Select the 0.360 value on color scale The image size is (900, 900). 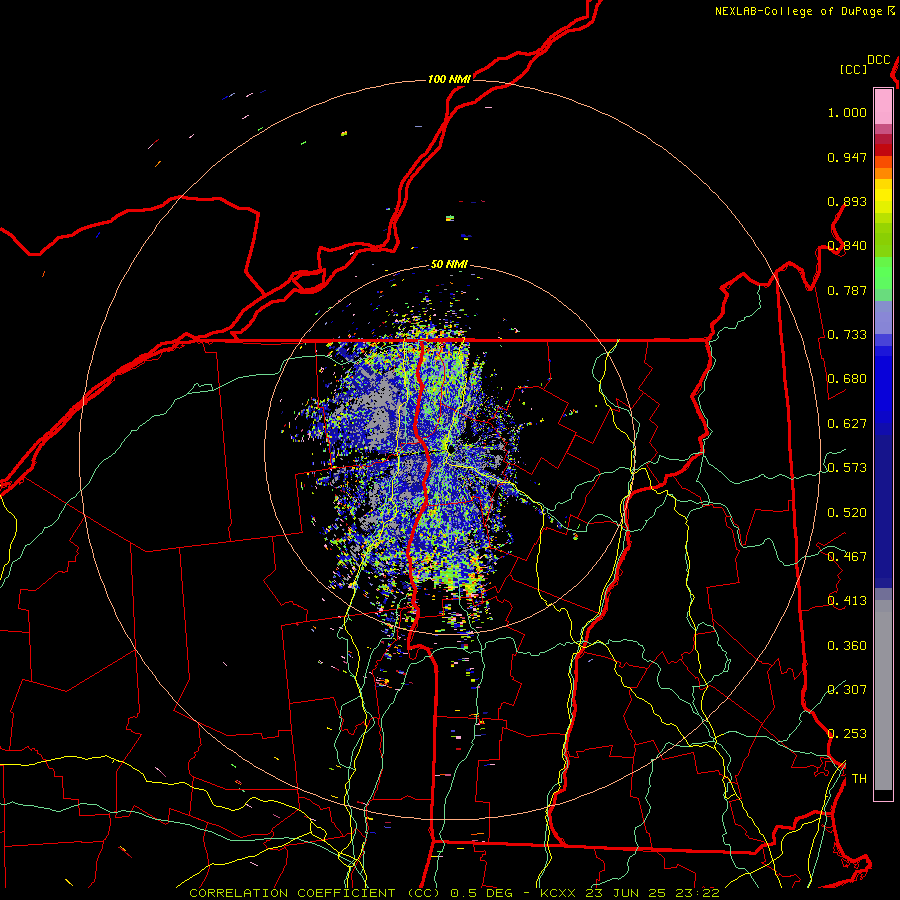(x=847, y=646)
